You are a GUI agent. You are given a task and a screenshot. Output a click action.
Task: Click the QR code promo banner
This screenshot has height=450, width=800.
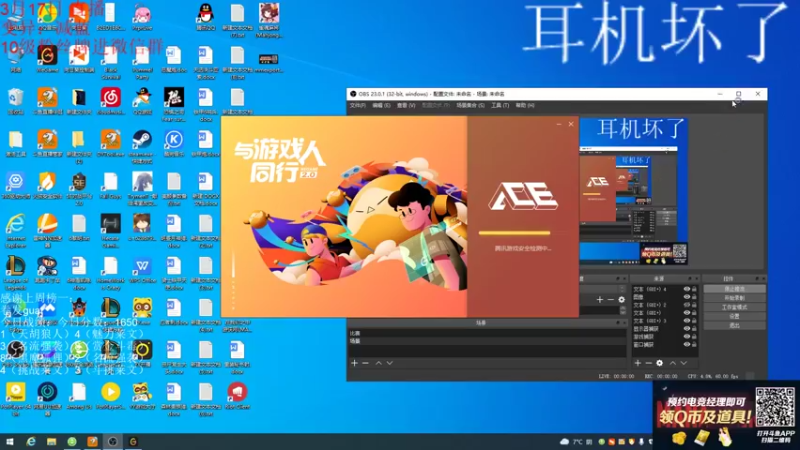click(727, 415)
